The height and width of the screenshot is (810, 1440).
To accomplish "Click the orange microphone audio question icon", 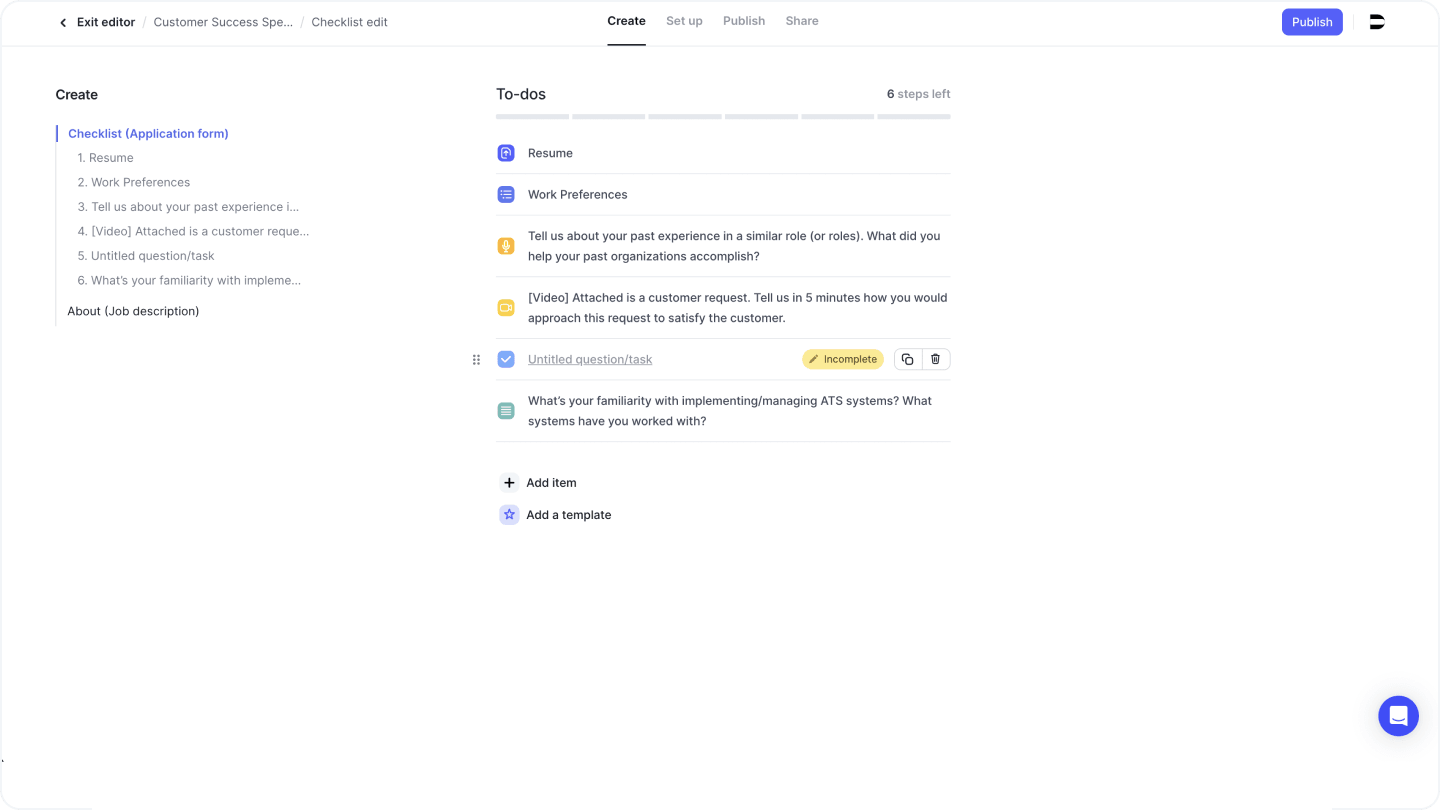I will (x=506, y=246).
